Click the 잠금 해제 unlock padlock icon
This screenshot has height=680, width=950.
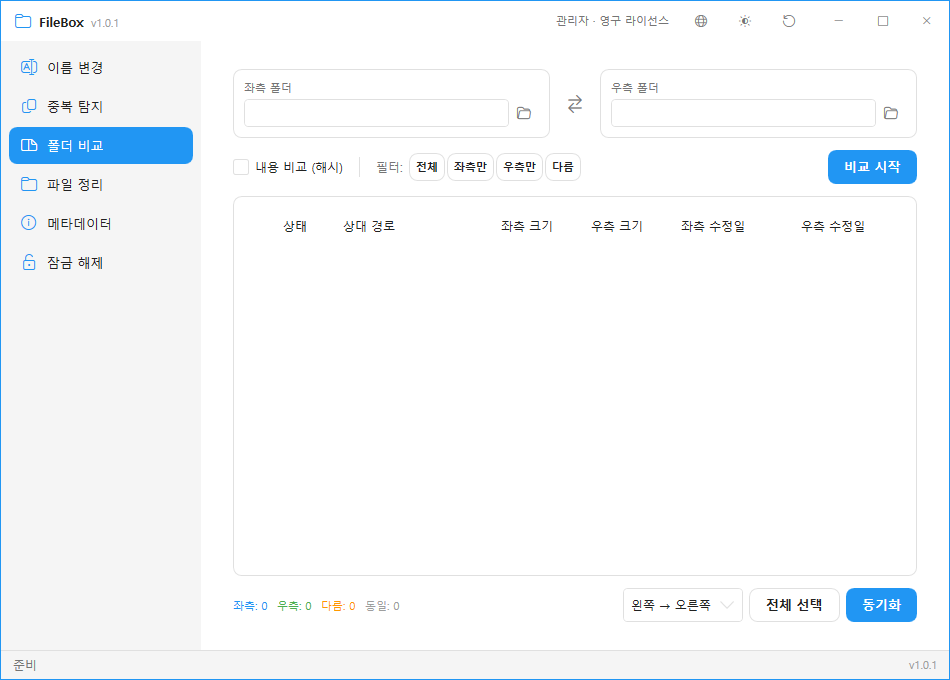click(x=29, y=262)
